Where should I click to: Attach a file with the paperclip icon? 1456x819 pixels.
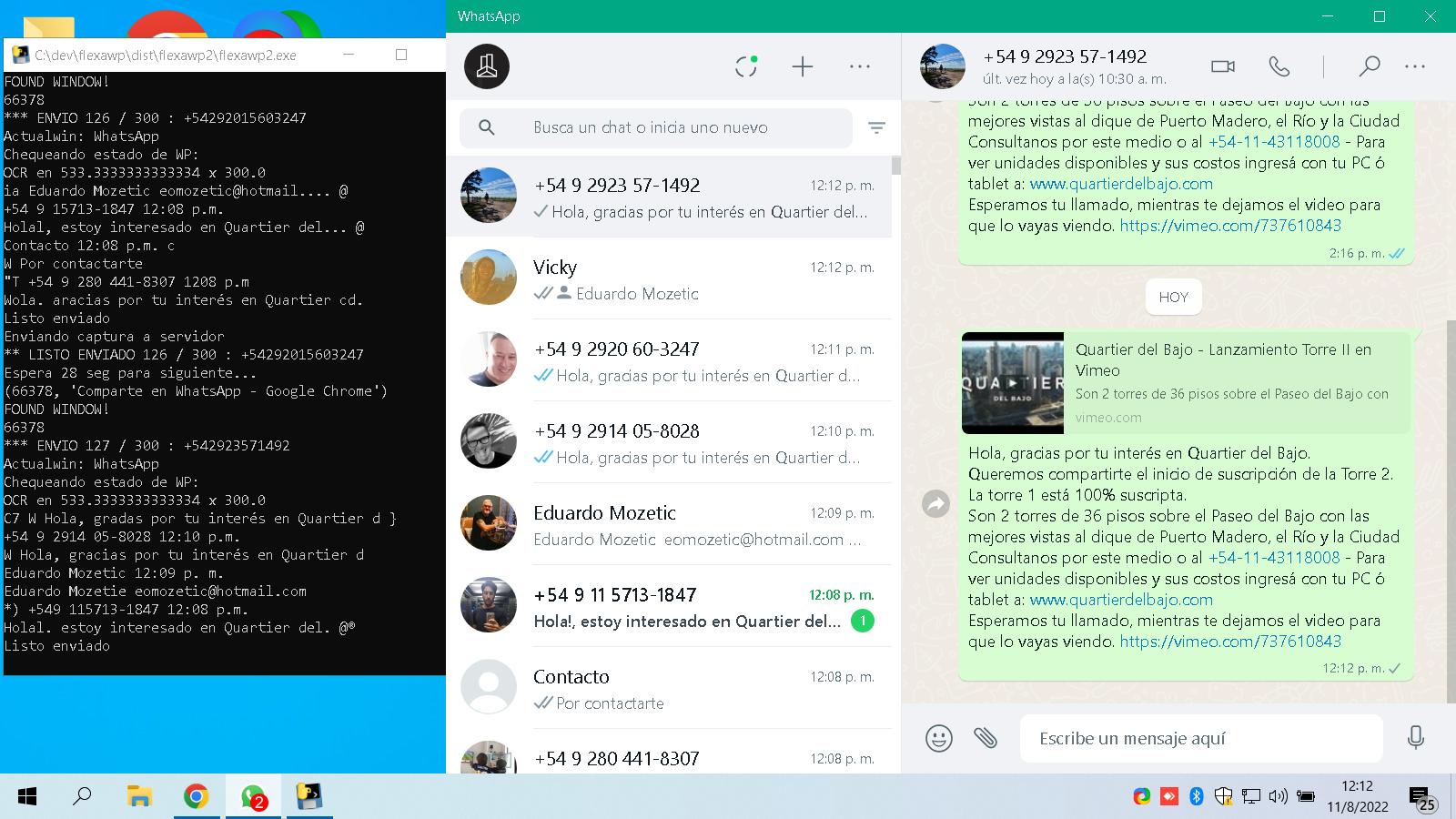(986, 738)
